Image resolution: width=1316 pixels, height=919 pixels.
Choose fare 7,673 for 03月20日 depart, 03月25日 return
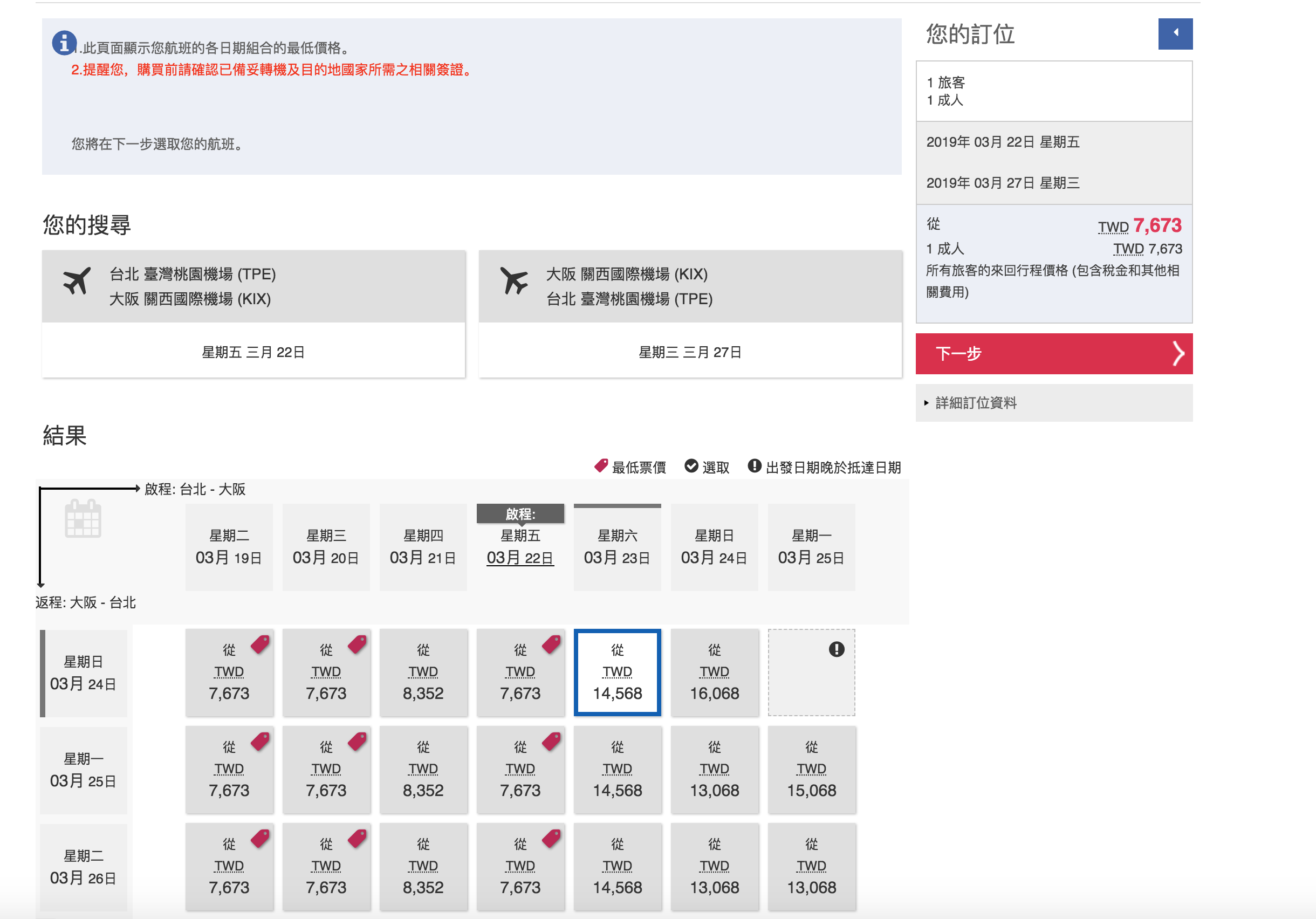(326, 770)
